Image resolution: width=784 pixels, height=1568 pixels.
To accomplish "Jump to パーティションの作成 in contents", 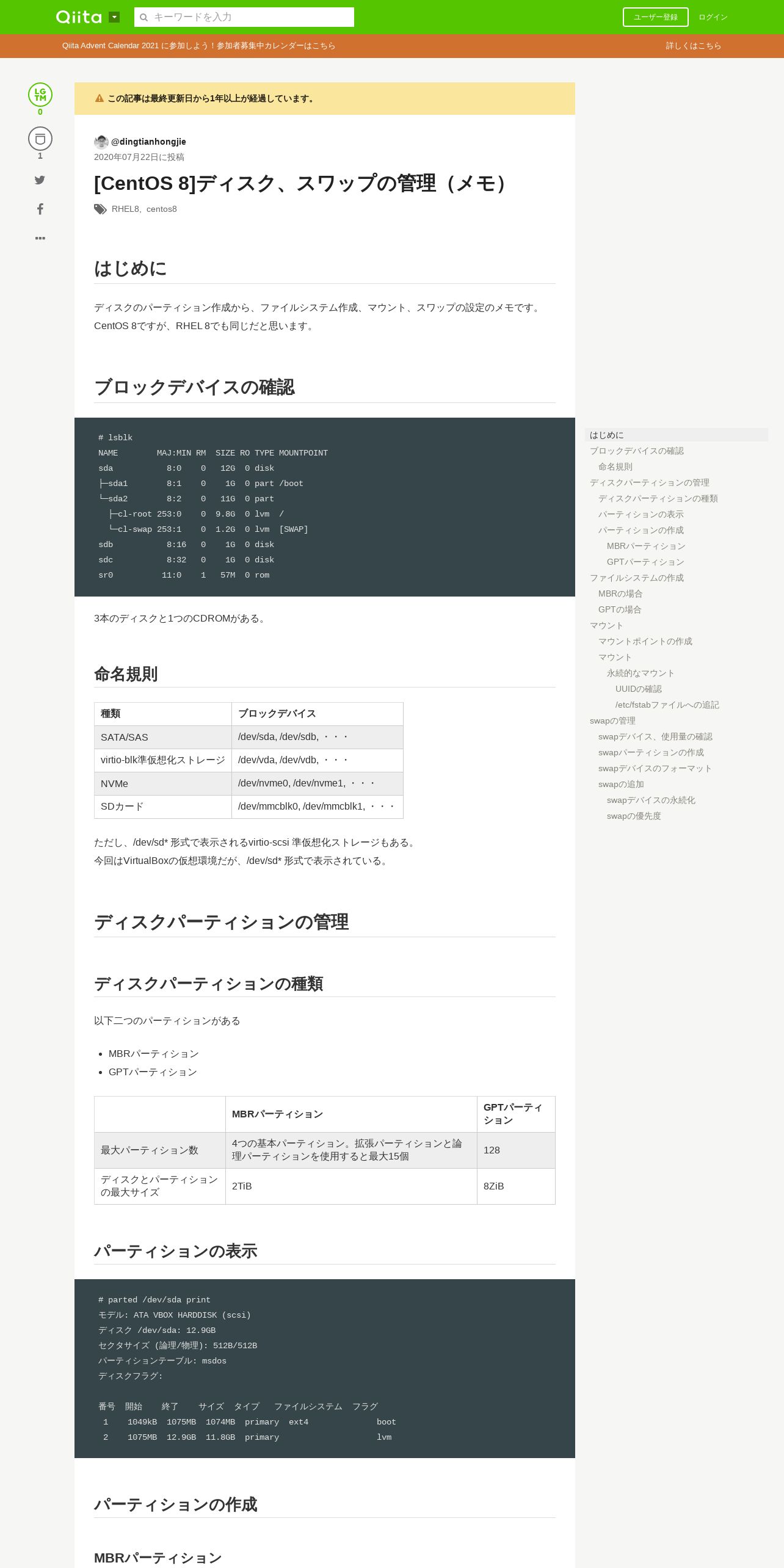I will tap(641, 530).
